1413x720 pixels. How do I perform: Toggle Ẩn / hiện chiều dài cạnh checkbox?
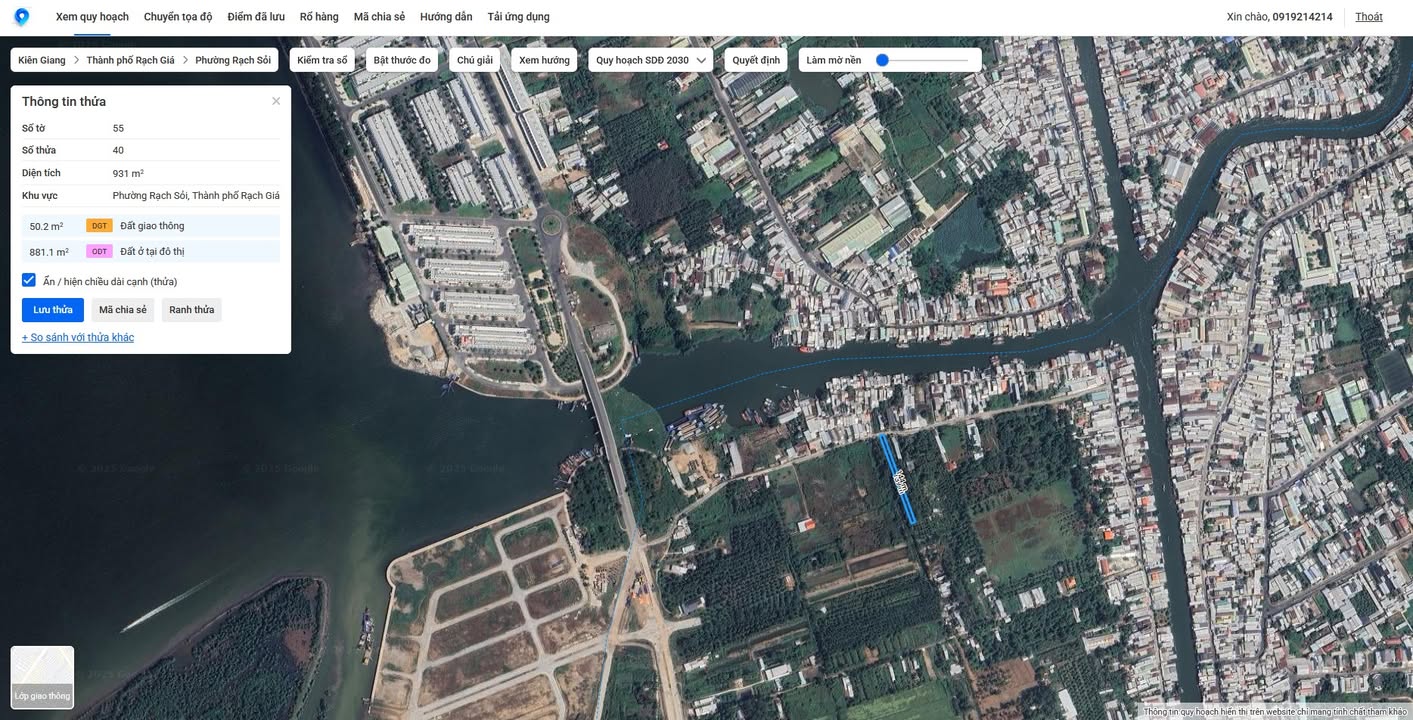(x=29, y=281)
